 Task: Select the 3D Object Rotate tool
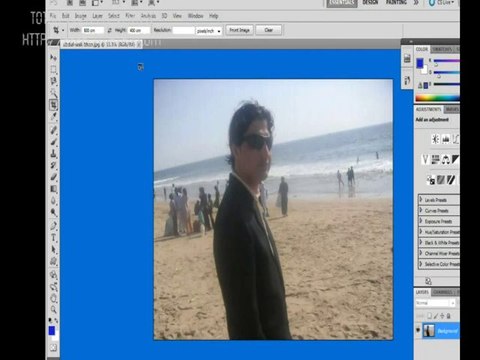pyautogui.click(x=53, y=275)
